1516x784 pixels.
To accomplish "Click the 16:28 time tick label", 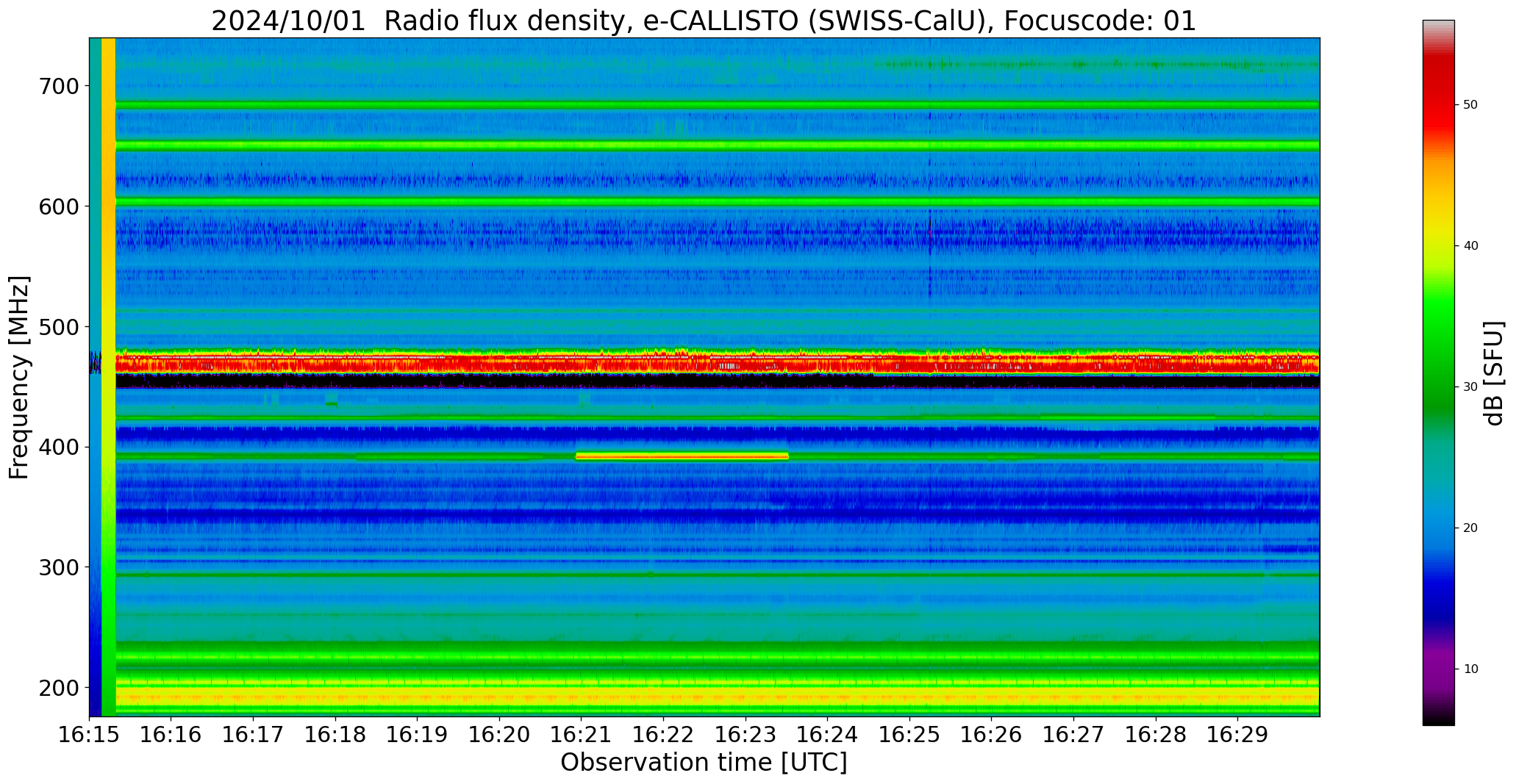I will [1156, 735].
